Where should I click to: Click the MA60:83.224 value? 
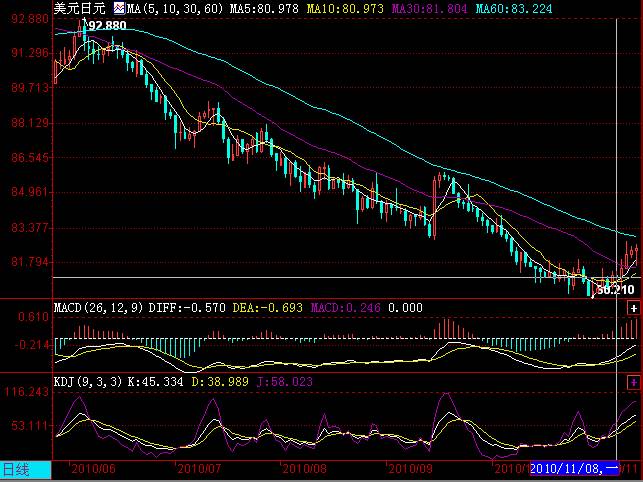pos(514,8)
